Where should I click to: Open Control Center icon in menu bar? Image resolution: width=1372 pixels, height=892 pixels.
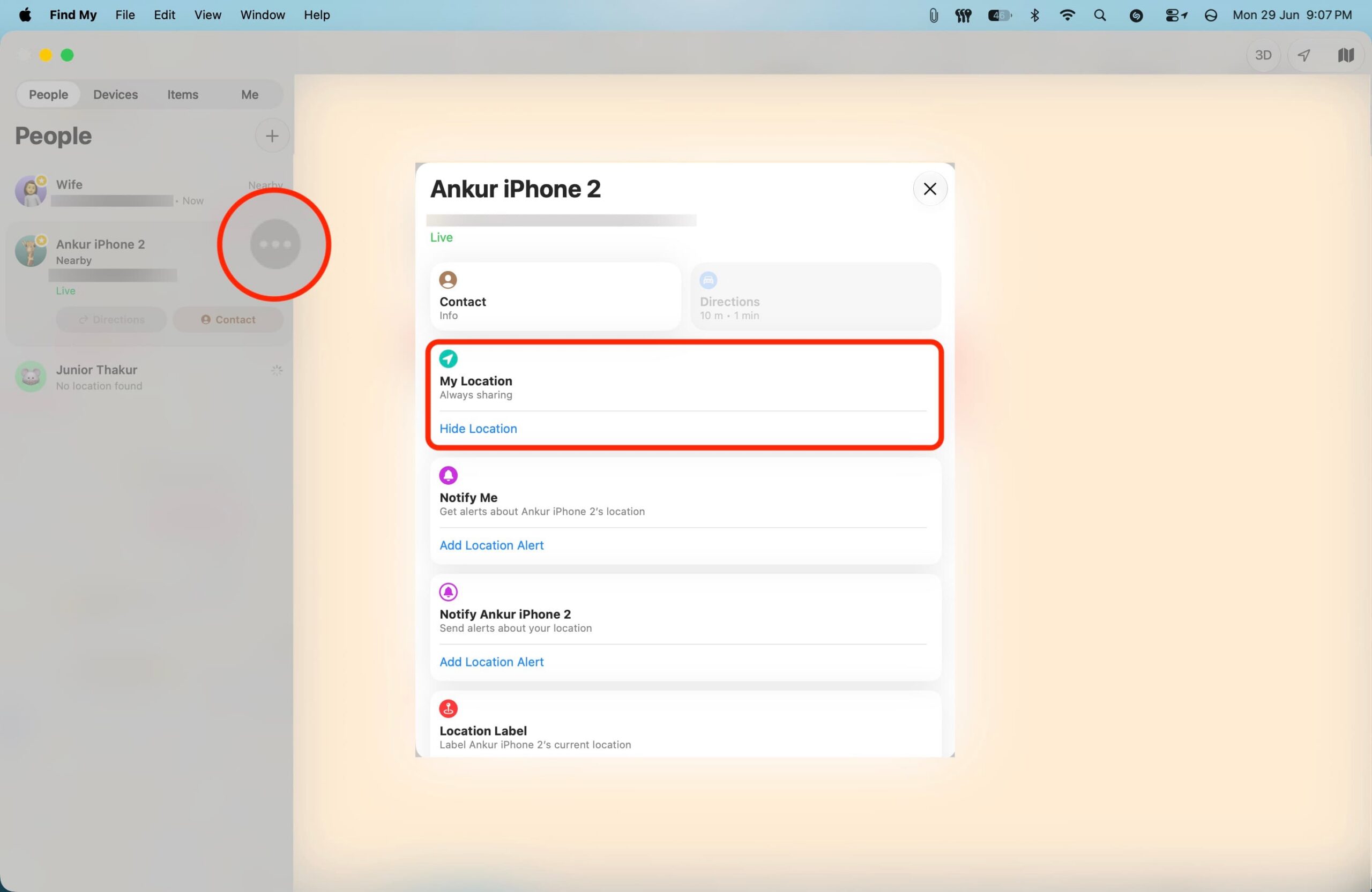coord(1175,16)
